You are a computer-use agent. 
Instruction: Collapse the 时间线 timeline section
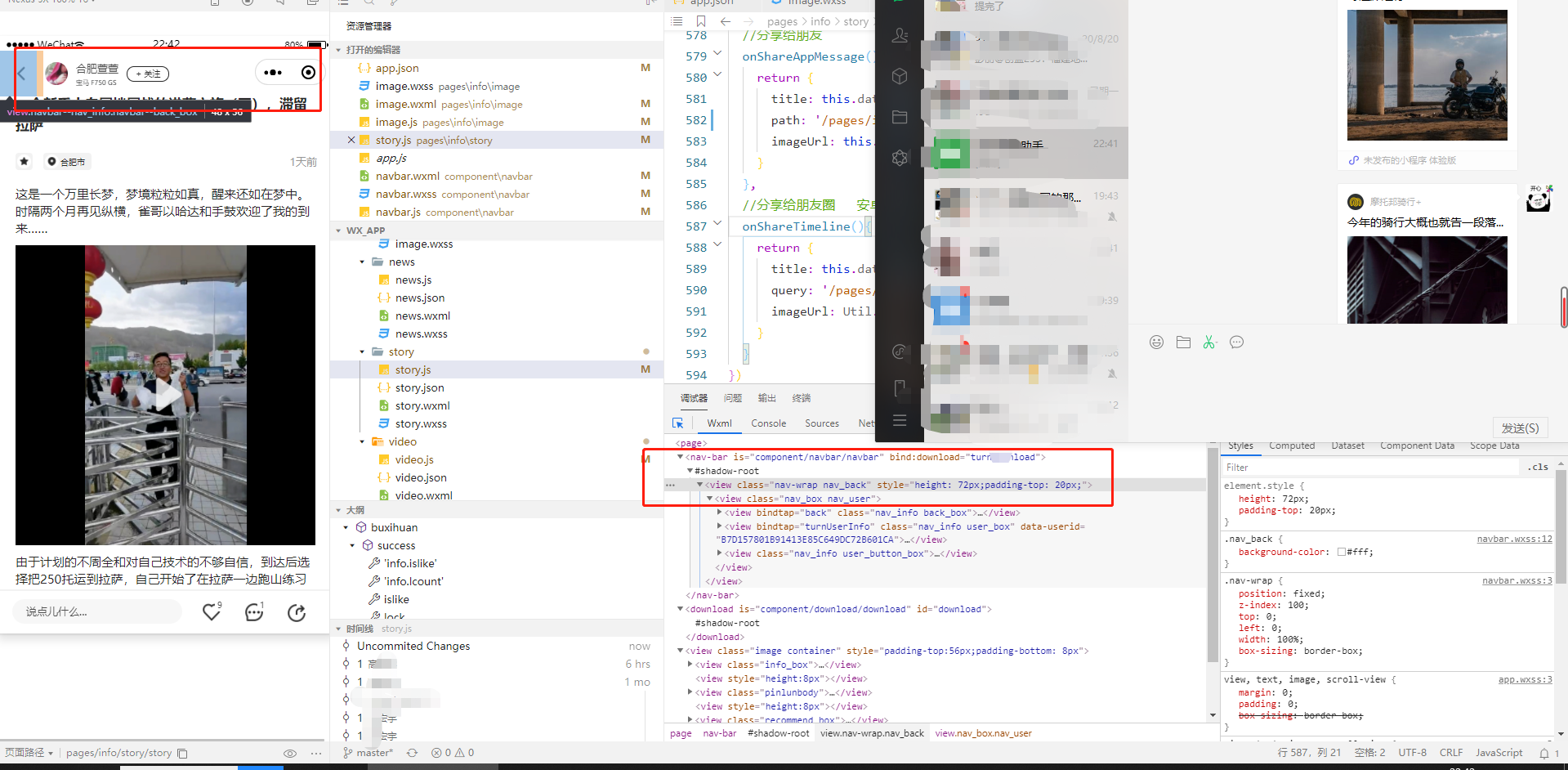(x=339, y=629)
